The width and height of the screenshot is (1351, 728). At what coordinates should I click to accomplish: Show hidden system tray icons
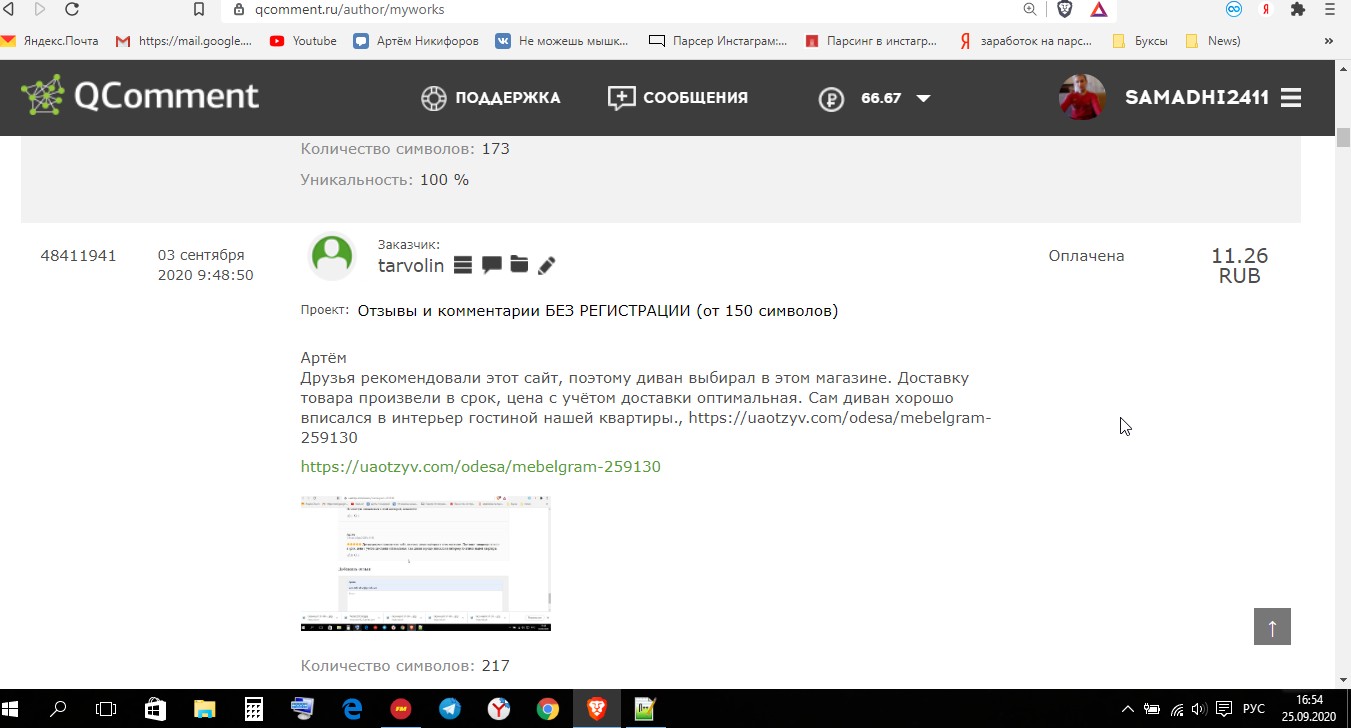point(1128,710)
